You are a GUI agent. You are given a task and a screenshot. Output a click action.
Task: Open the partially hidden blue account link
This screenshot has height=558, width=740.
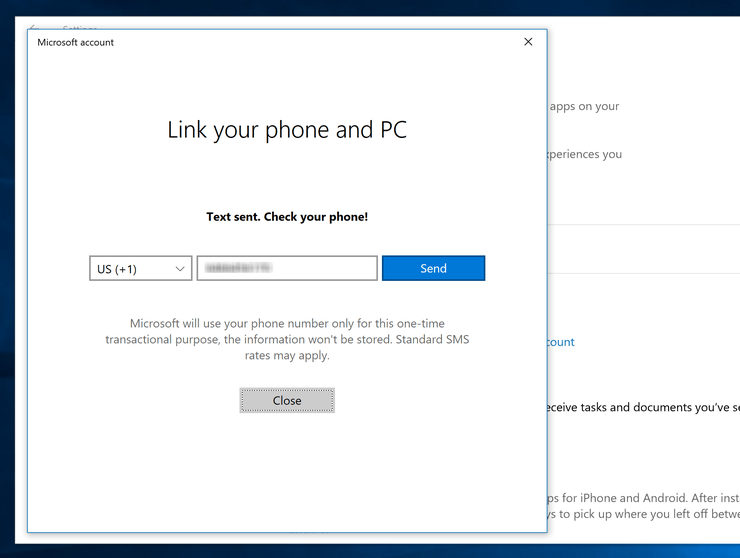561,342
